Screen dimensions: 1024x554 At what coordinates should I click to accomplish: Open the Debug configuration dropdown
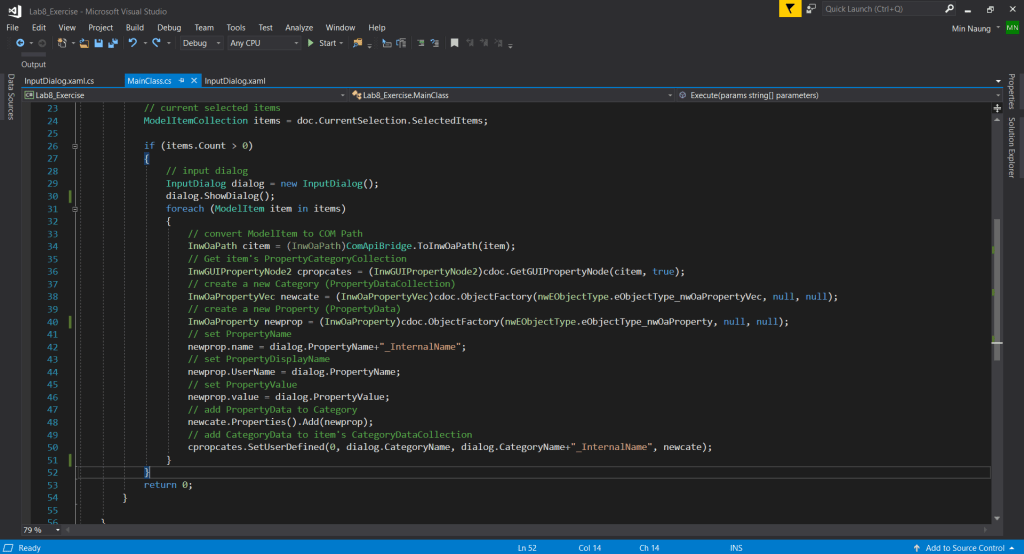tap(200, 43)
